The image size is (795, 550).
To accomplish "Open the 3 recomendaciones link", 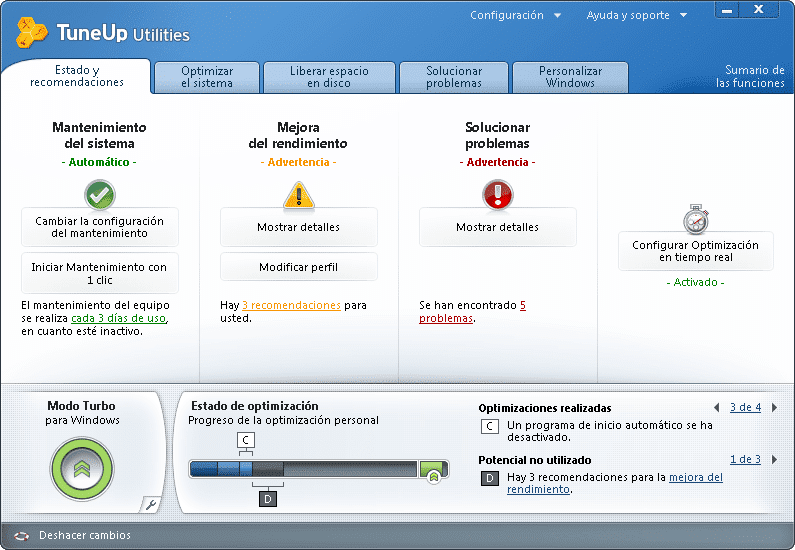I will tap(291, 305).
